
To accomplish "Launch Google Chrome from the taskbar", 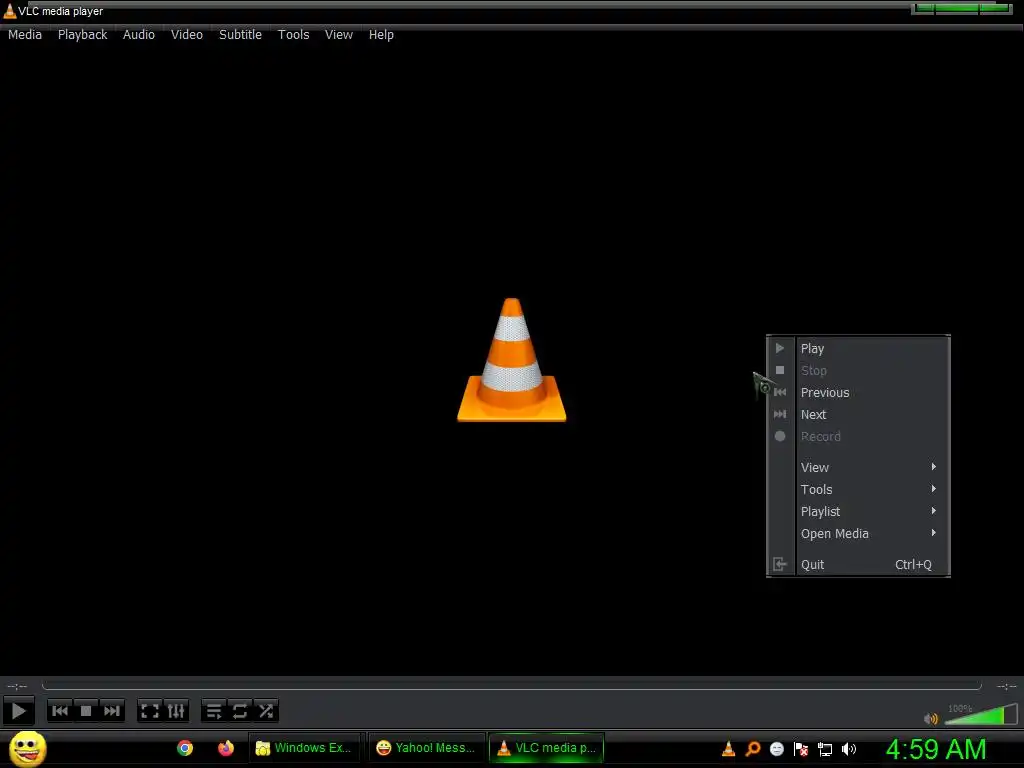I will tap(185, 748).
